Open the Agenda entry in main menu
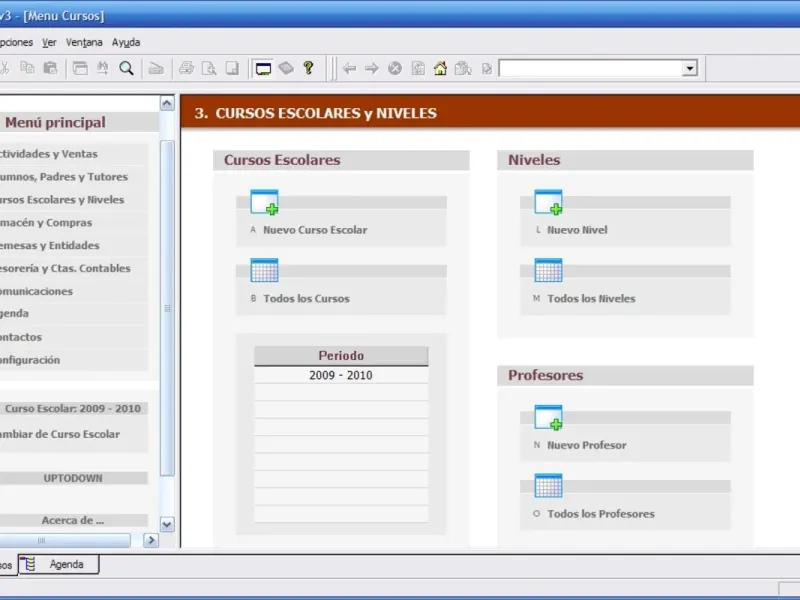The width and height of the screenshot is (800, 600). coord(14,313)
